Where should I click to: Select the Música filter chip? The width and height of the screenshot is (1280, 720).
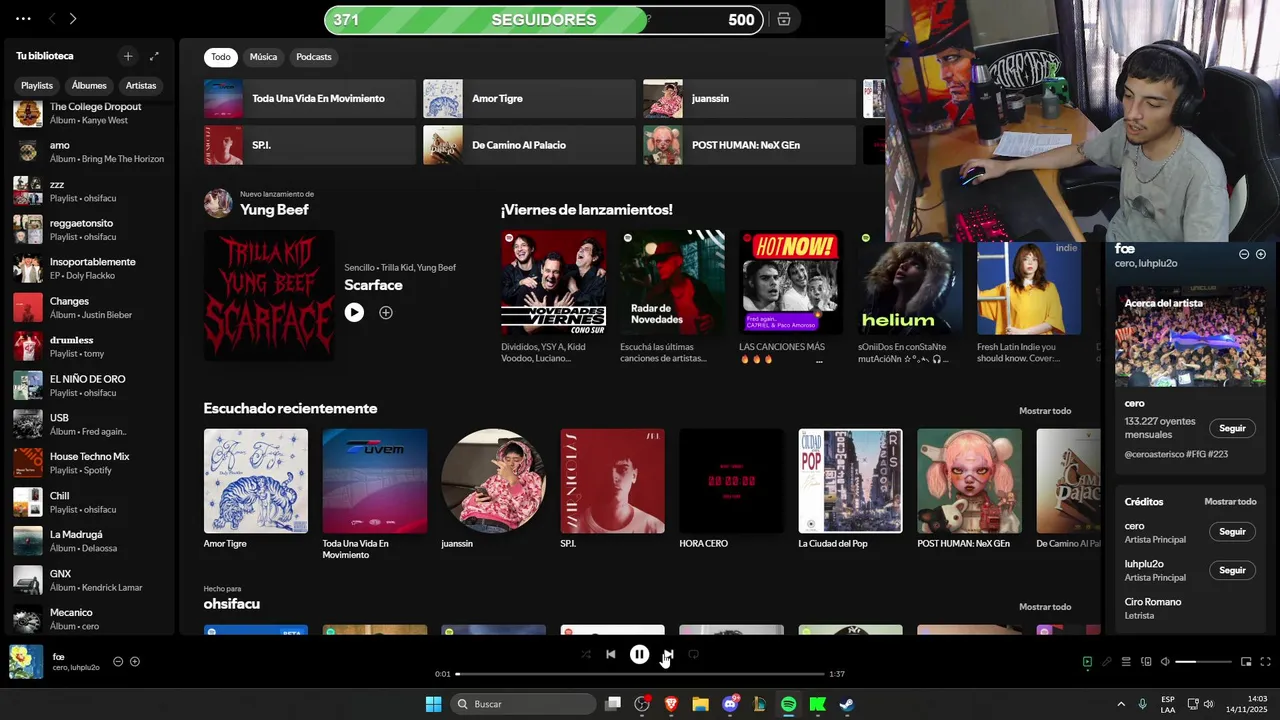click(x=263, y=57)
